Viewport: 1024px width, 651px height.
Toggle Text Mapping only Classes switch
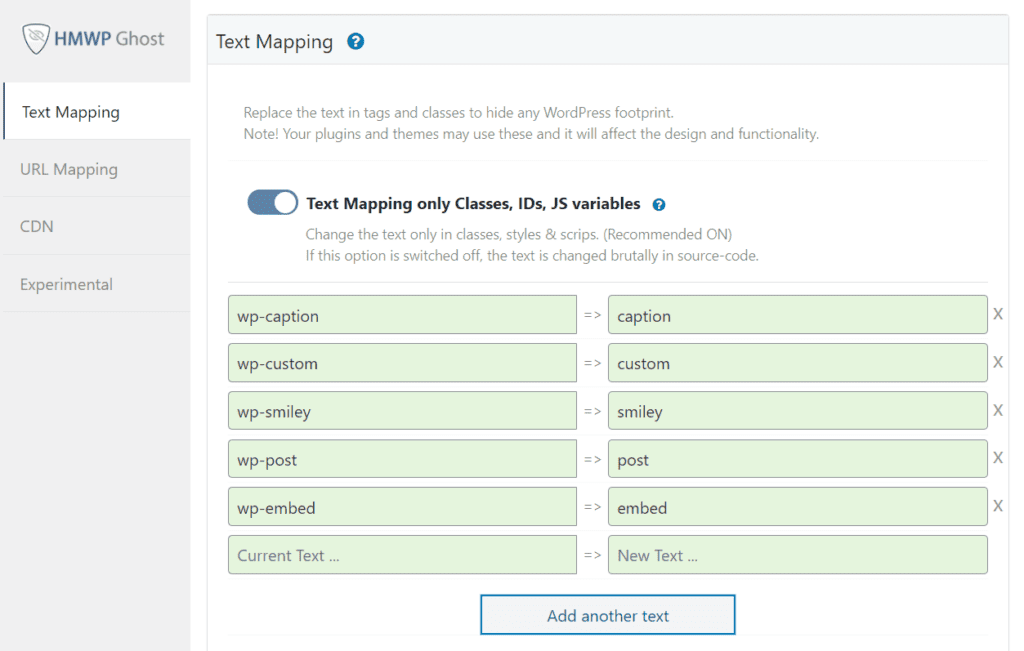(x=273, y=203)
